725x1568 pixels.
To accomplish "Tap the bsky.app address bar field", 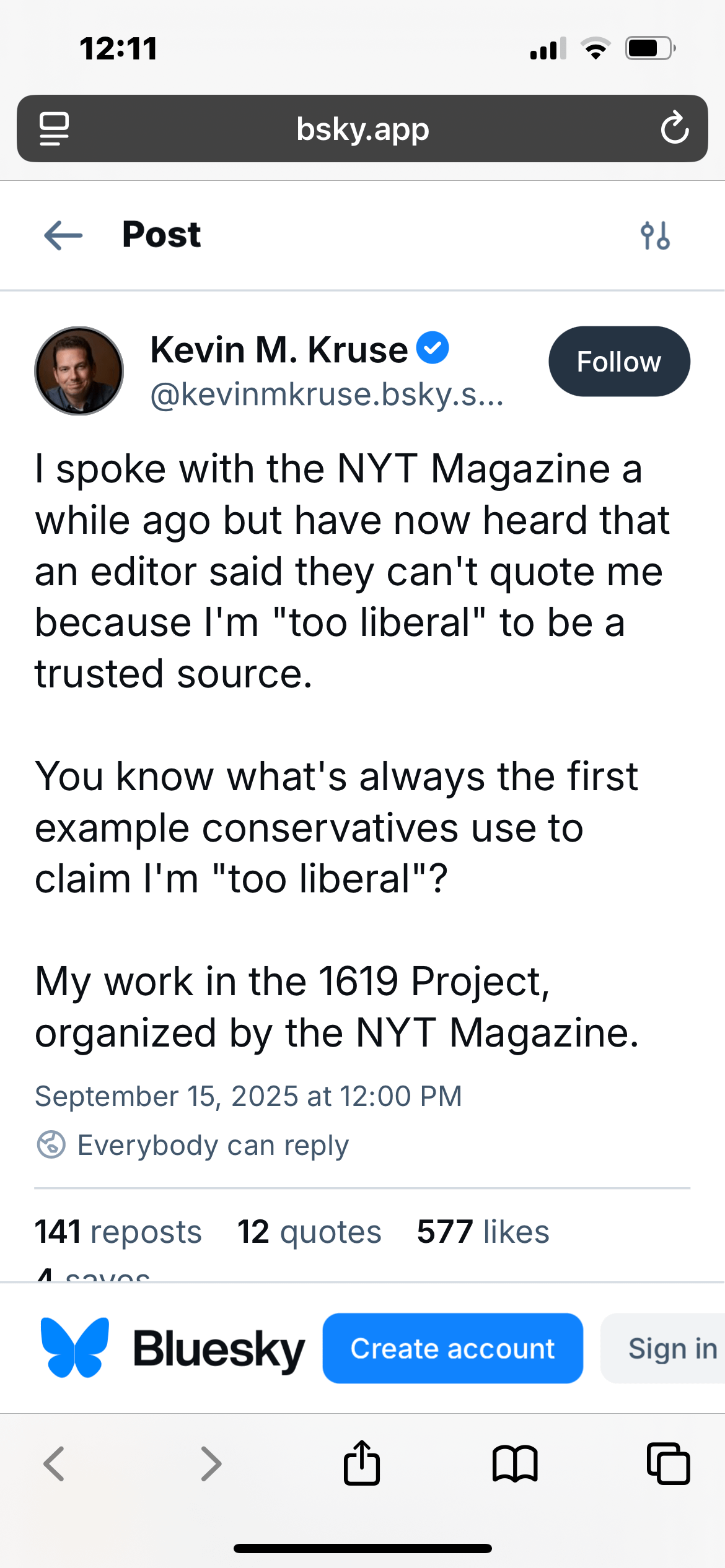I will click(x=362, y=129).
